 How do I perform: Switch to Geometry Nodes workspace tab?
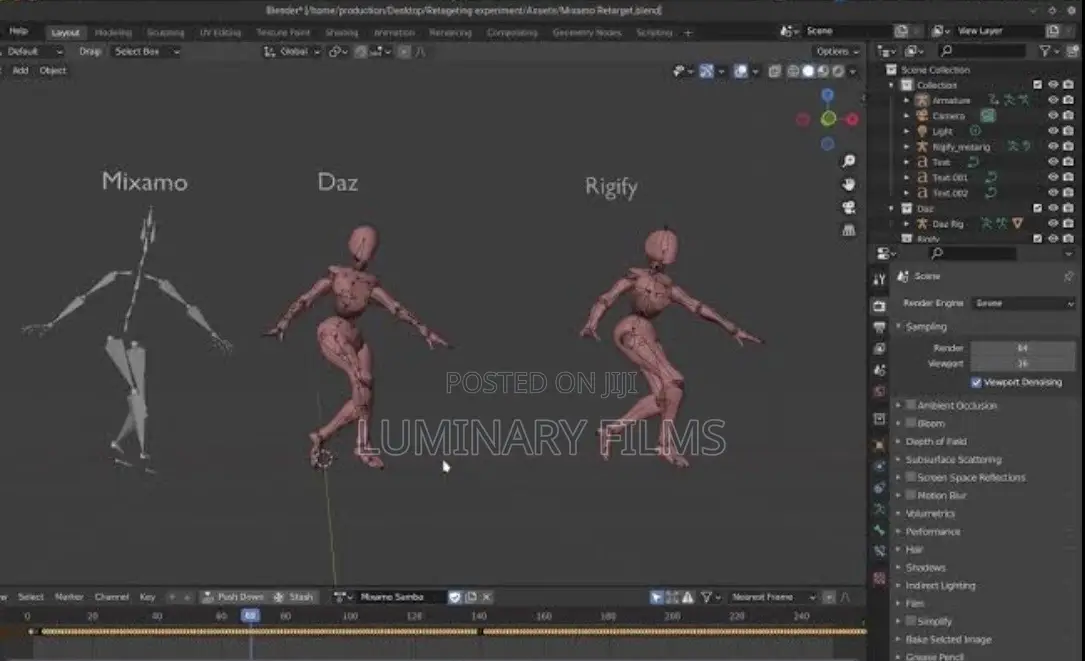click(x=587, y=33)
